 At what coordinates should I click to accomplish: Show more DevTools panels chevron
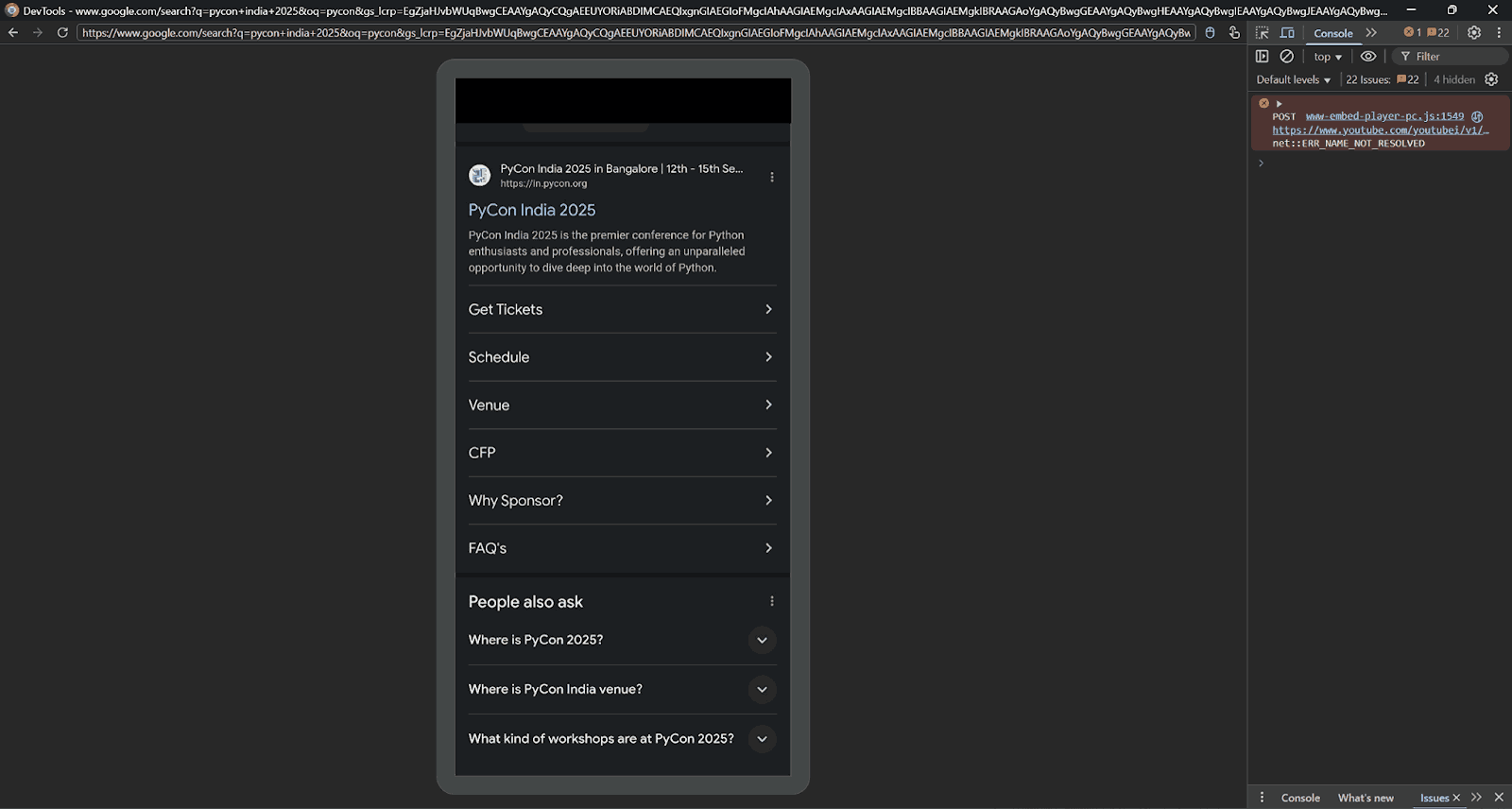pos(1371,32)
